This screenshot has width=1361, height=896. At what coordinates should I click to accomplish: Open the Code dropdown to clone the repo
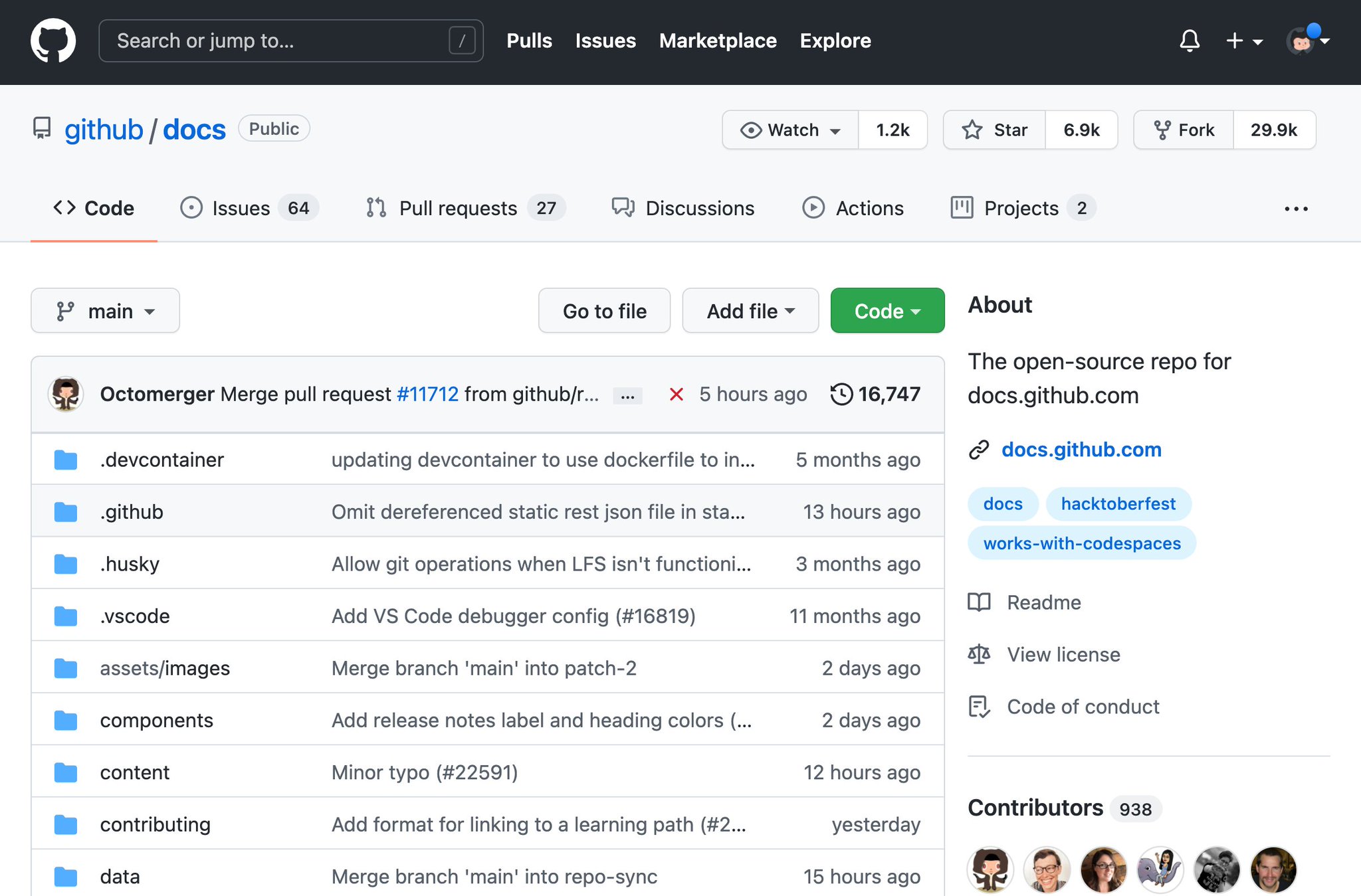coord(887,310)
